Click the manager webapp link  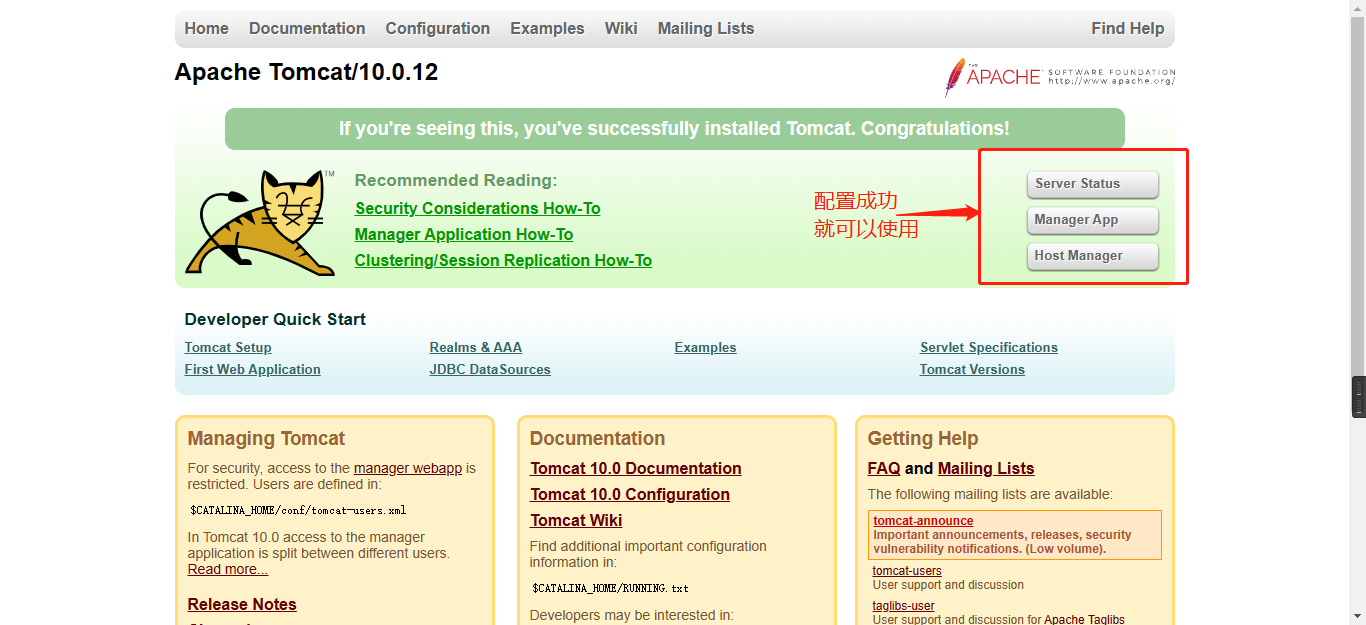[x=408, y=468]
